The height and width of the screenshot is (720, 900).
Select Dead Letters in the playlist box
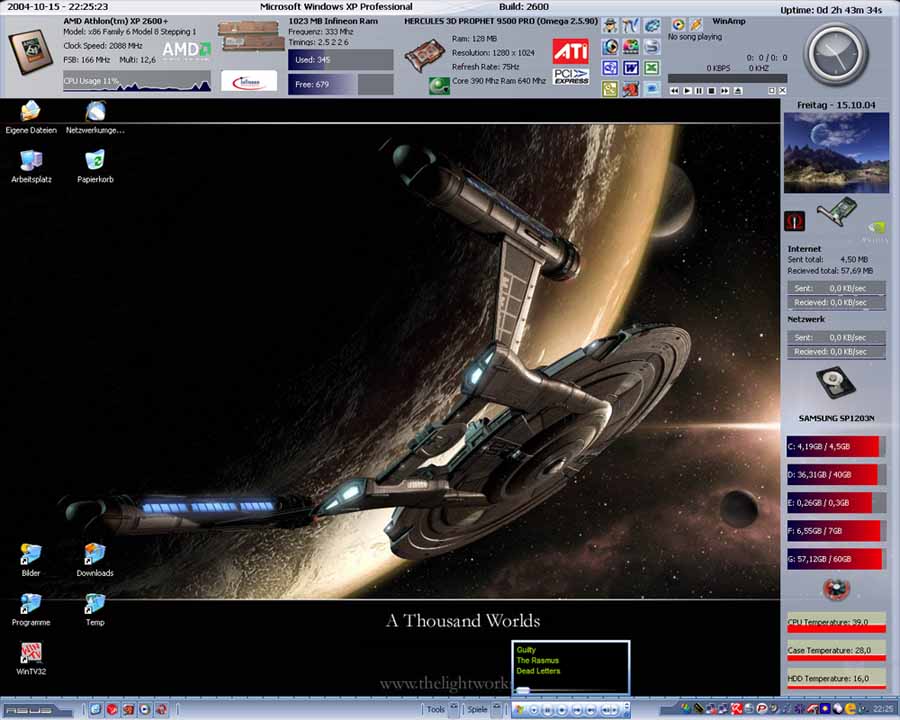(538, 671)
